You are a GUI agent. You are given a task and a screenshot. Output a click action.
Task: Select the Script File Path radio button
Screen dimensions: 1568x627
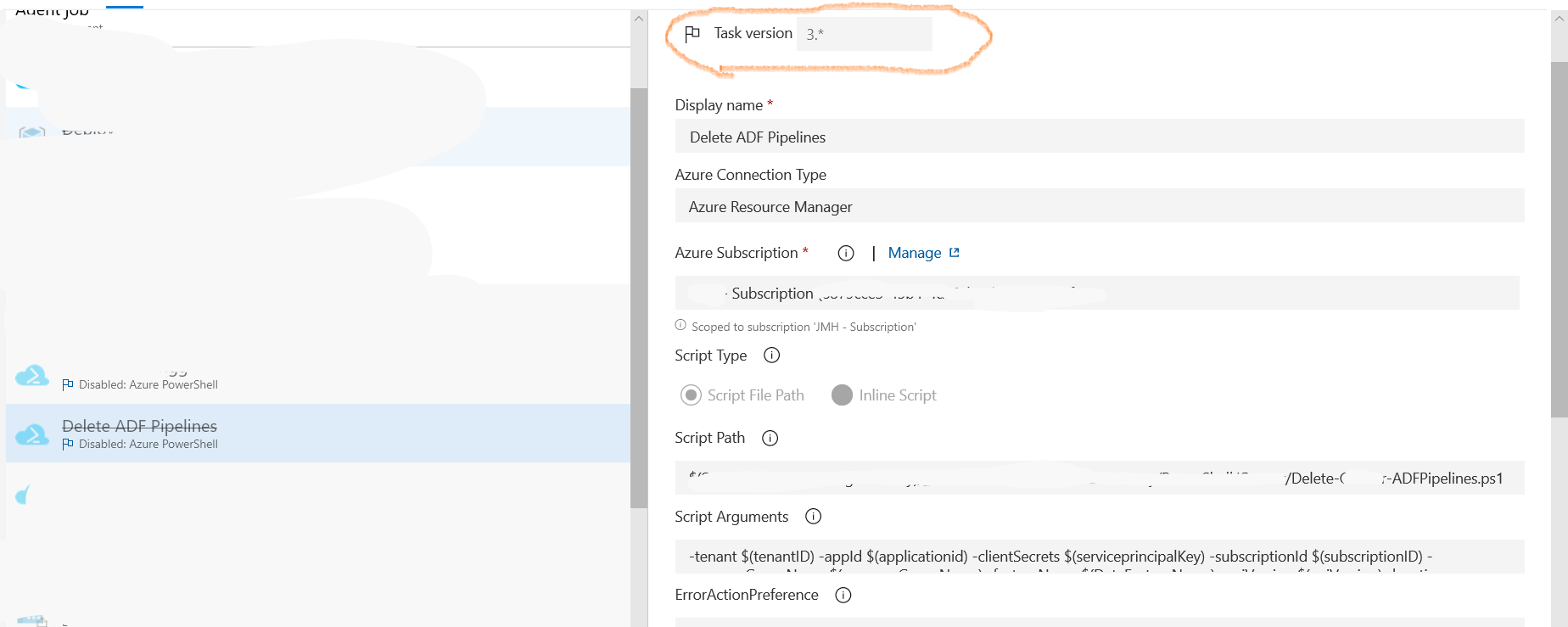click(x=692, y=395)
